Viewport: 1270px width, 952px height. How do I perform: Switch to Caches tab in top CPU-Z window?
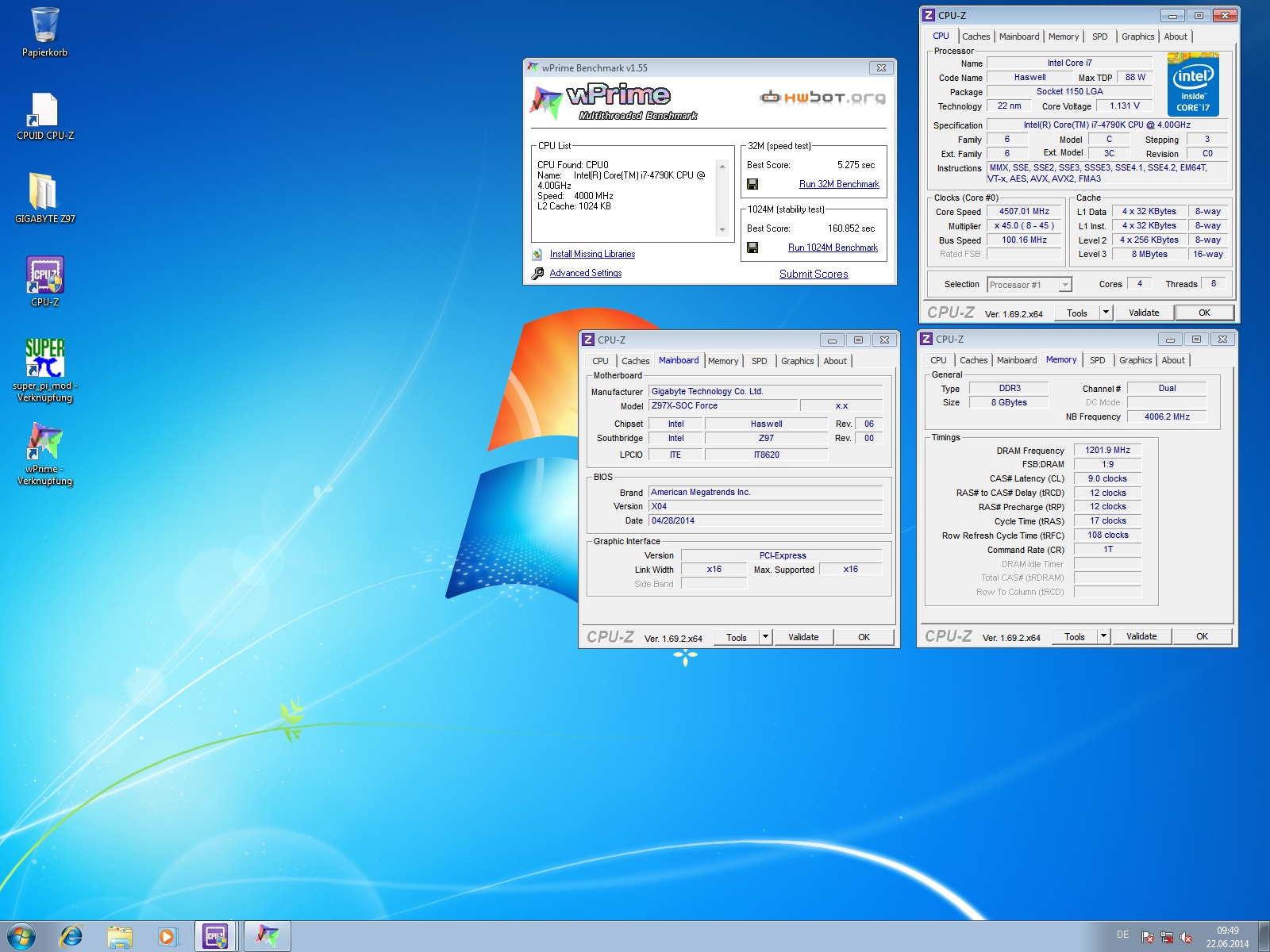point(976,36)
